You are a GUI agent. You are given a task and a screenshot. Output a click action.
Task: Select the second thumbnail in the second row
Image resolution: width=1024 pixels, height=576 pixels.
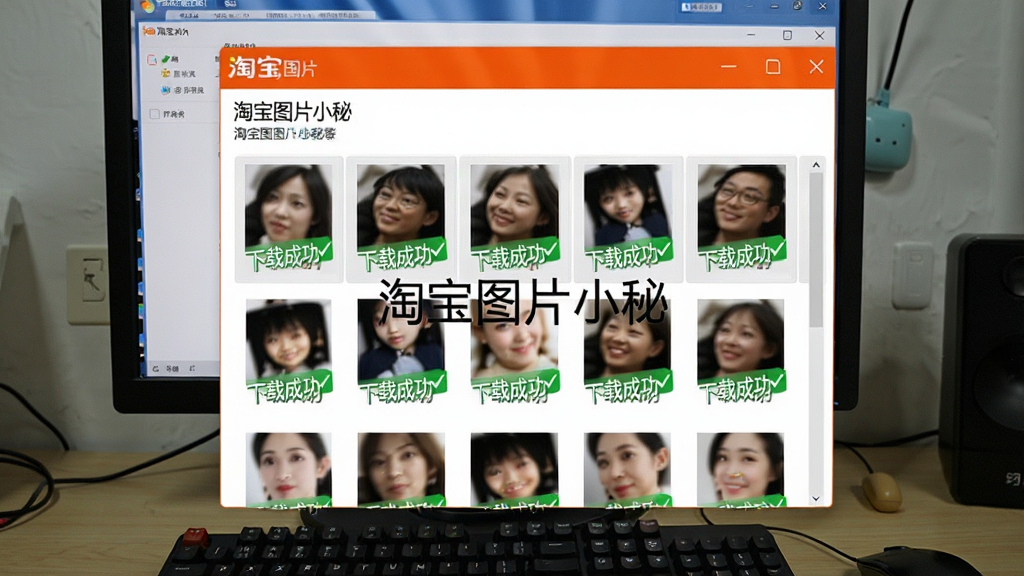401,351
